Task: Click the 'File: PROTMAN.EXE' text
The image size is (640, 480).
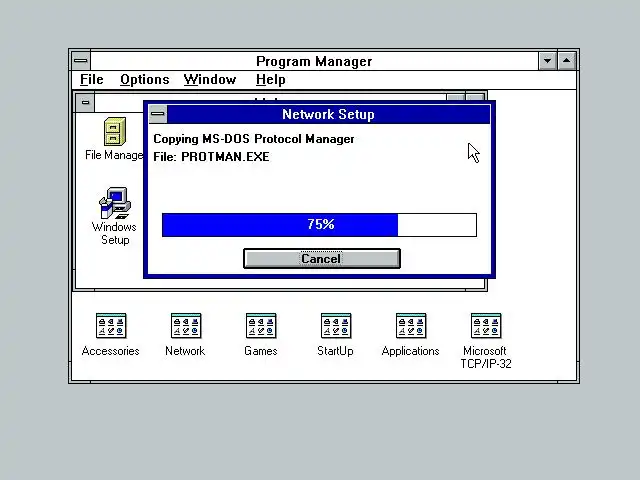Action: (x=211, y=157)
